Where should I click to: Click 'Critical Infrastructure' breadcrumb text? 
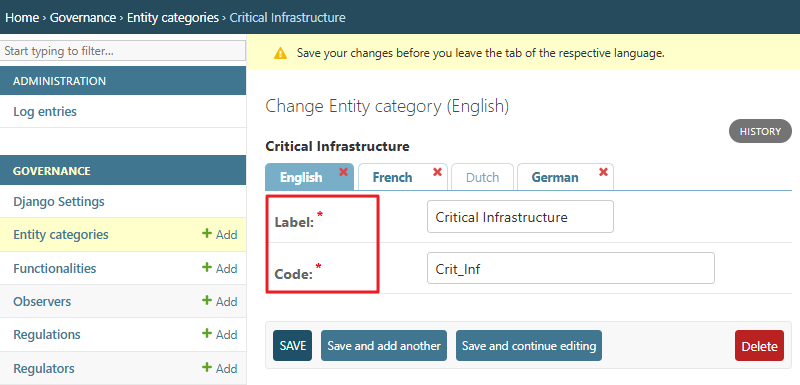[287, 18]
